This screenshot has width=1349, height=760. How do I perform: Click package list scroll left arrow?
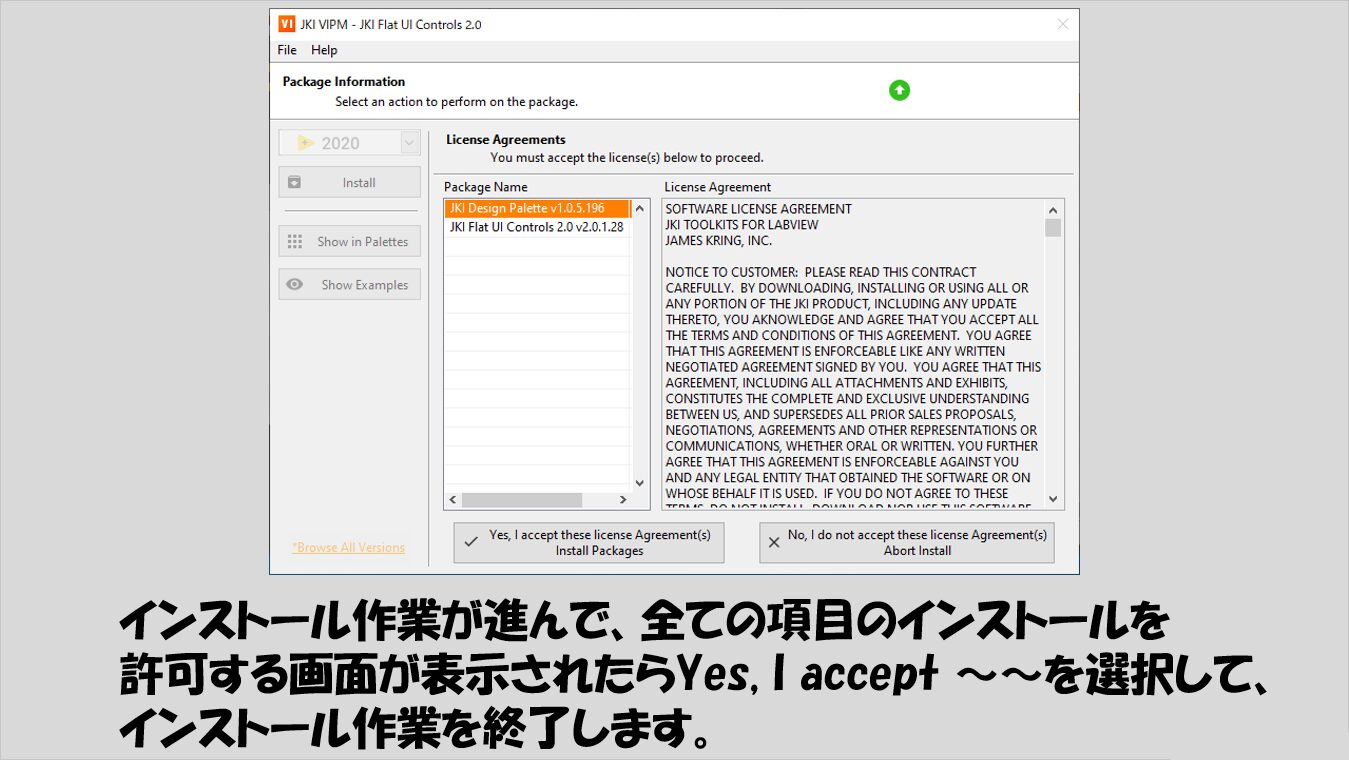(x=453, y=500)
